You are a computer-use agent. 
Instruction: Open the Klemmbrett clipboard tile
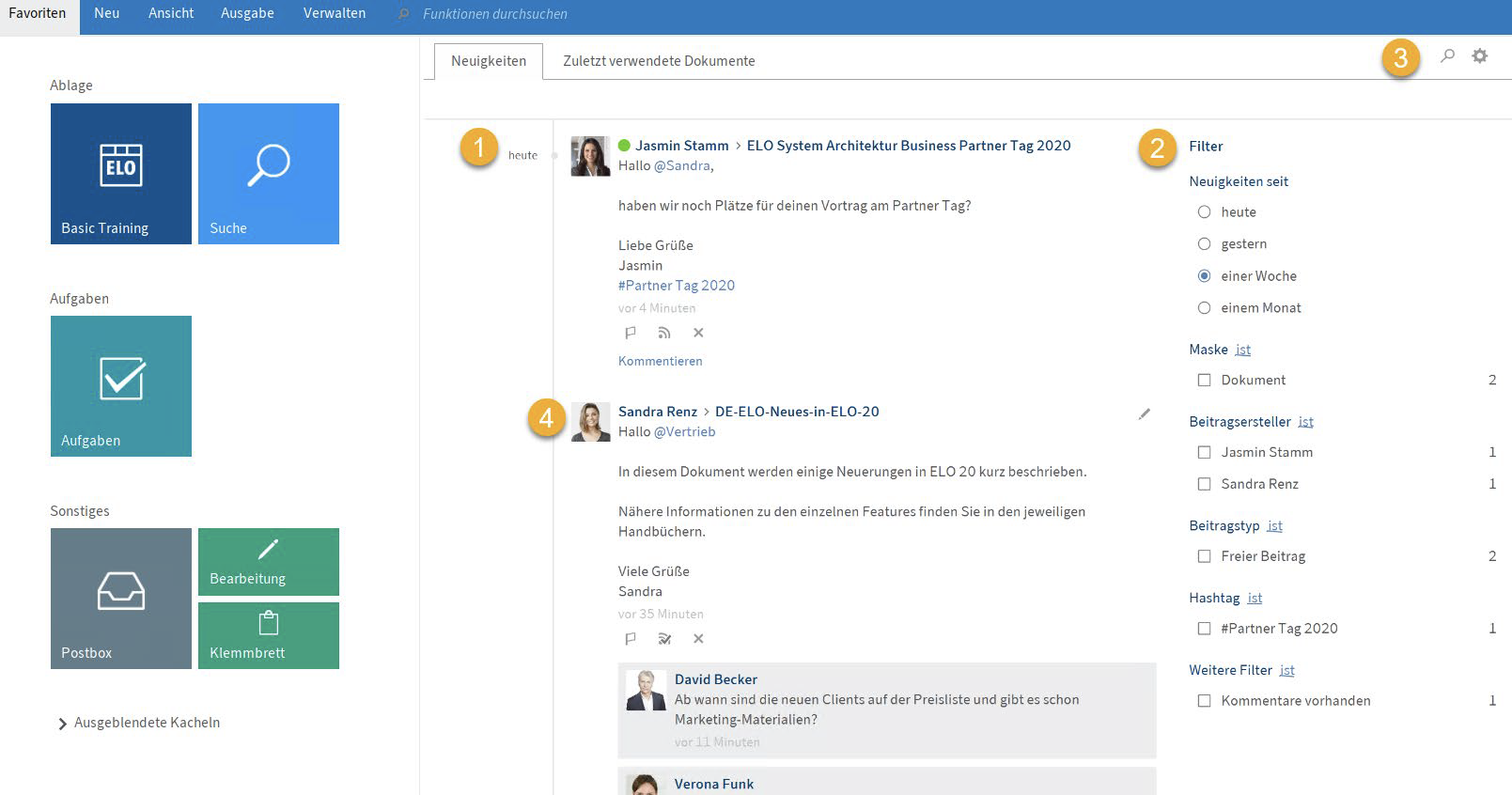pyautogui.click(x=269, y=636)
